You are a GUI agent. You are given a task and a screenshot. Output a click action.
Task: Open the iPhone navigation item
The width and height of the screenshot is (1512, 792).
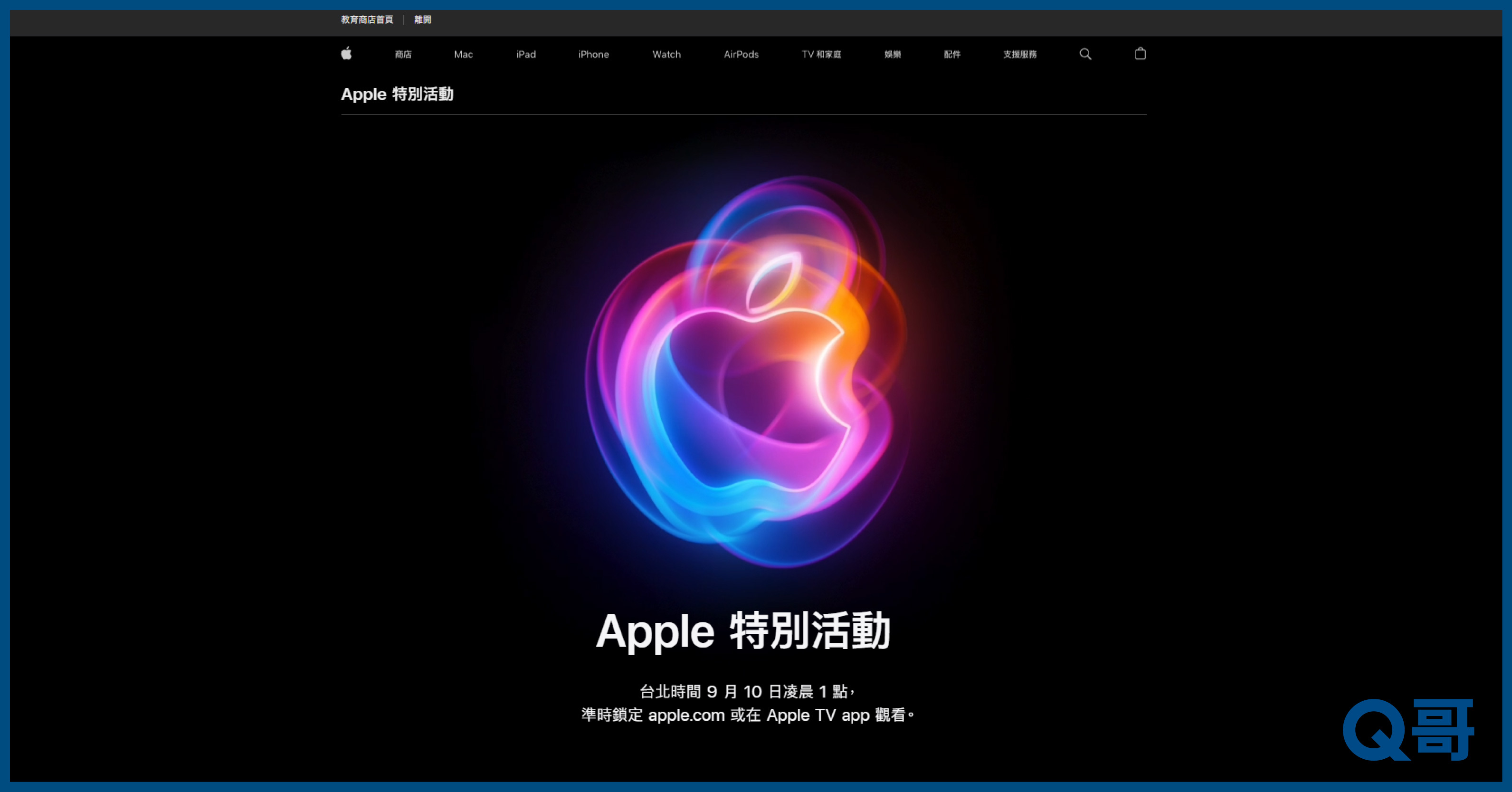(x=593, y=55)
